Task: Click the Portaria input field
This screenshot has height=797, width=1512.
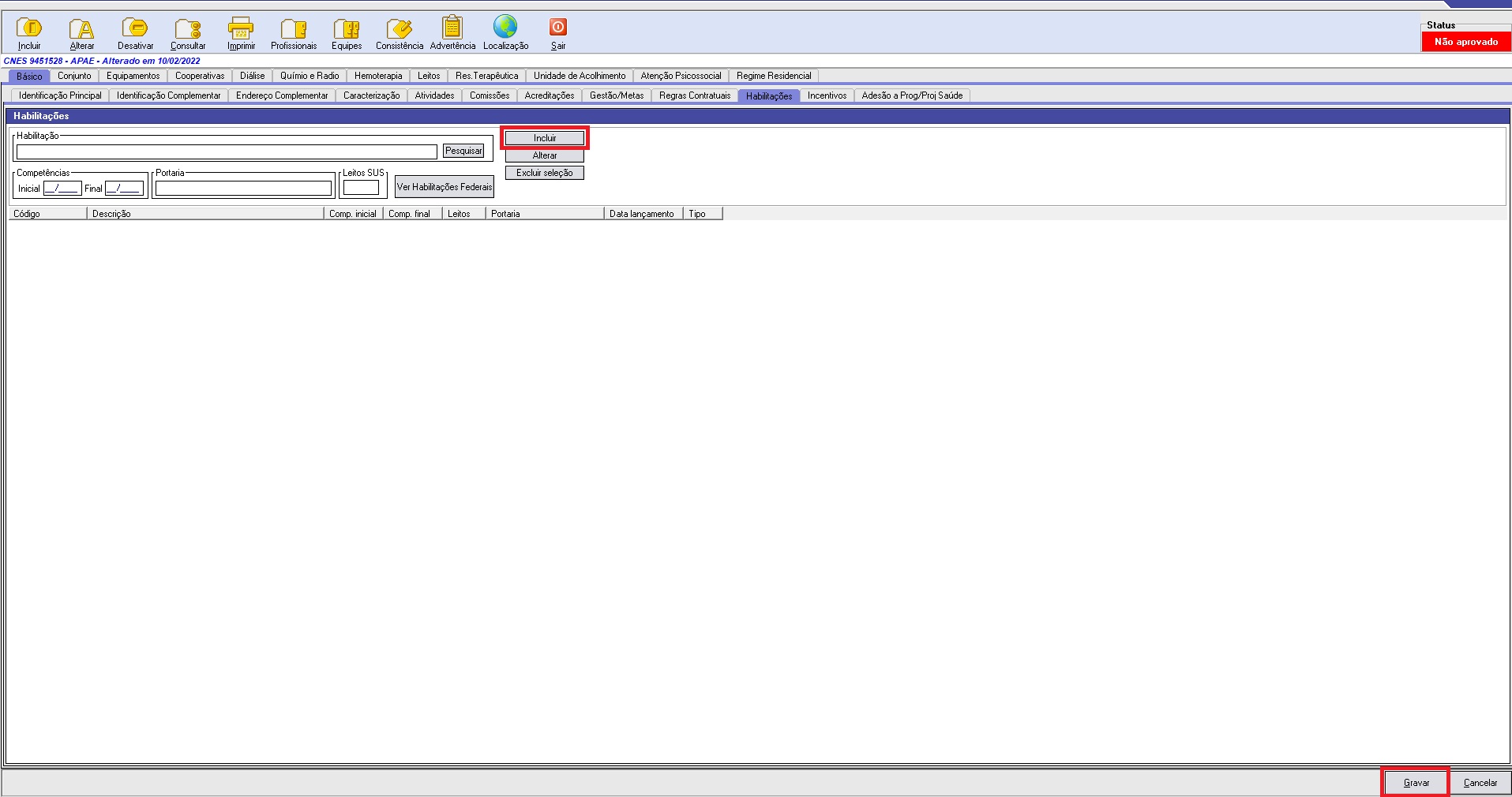Action: (x=243, y=189)
